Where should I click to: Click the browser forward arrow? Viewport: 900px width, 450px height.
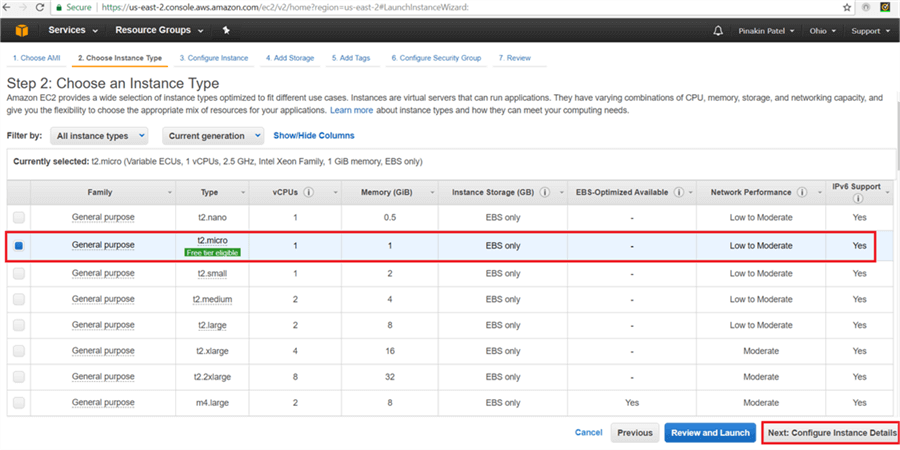click(x=23, y=7)
